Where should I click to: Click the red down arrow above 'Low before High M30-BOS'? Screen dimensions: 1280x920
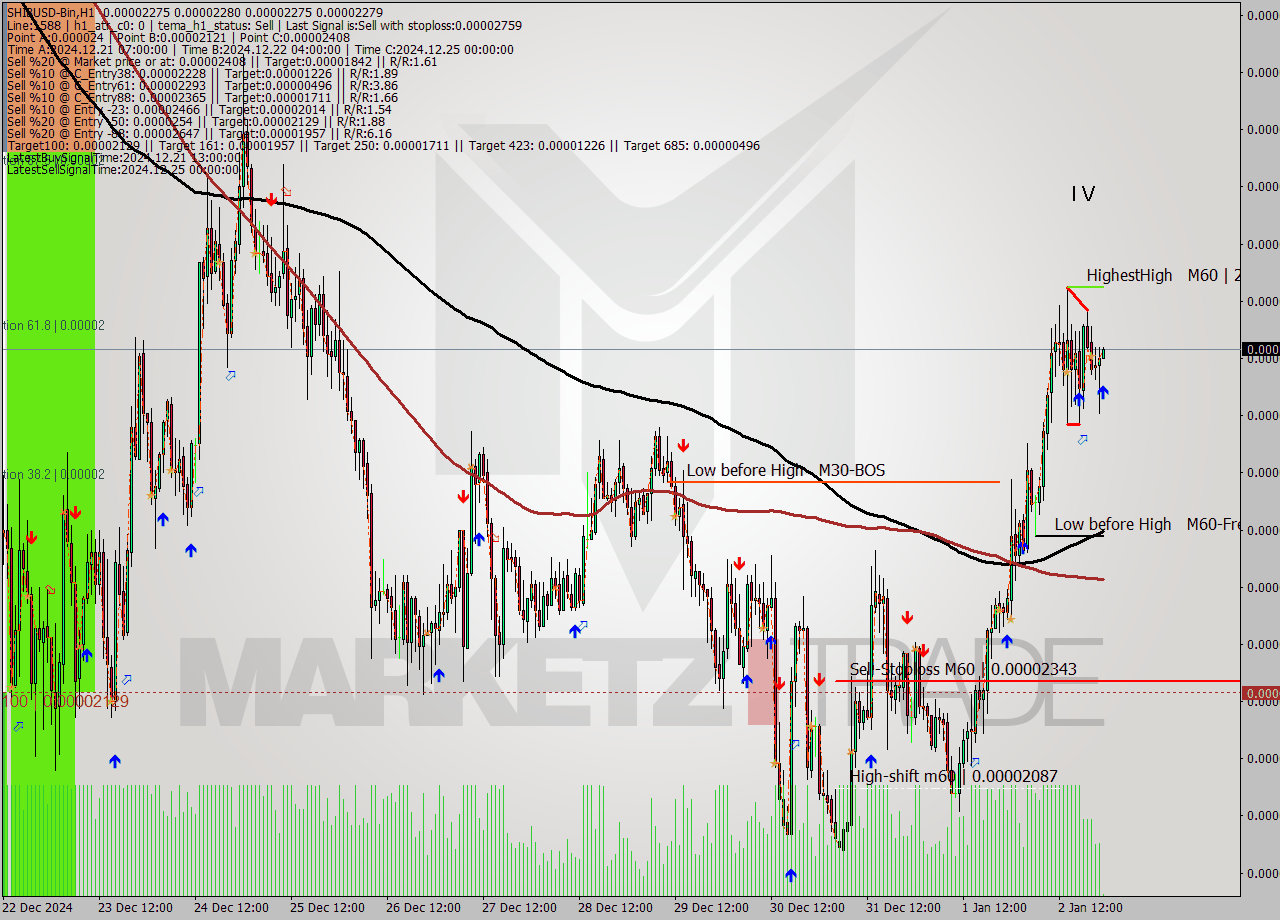click(683, 445)
